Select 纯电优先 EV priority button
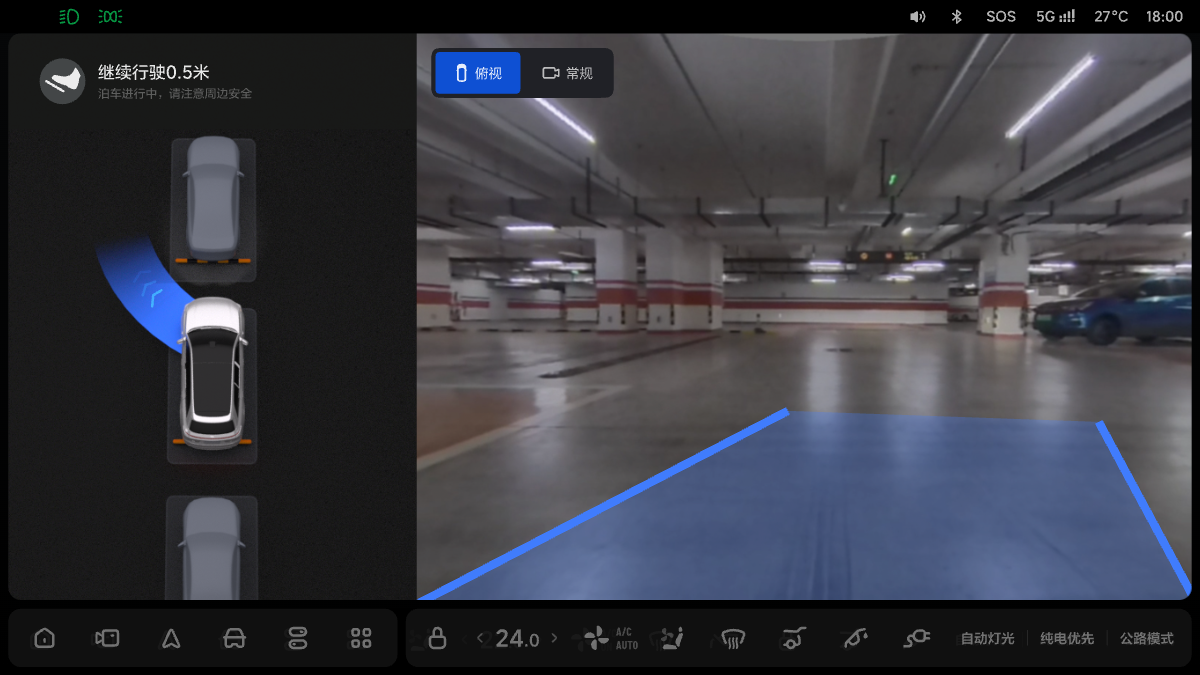The height and width of the screenshot is (675, 1200). [1067, 638]
